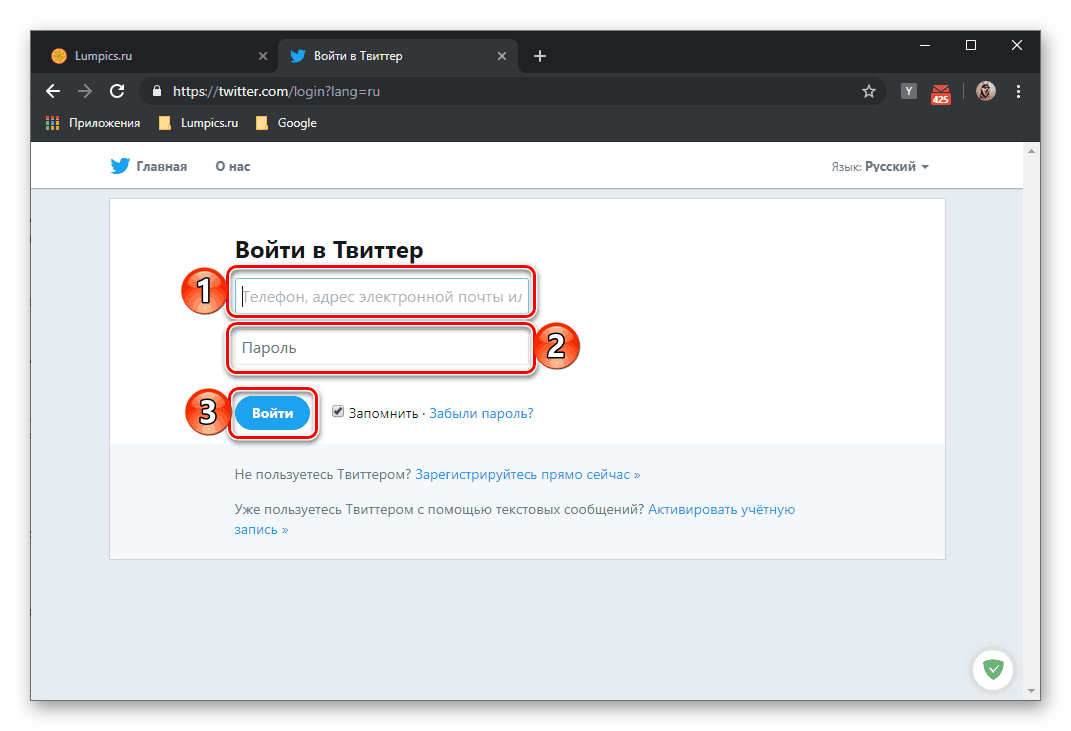Open the Y browser extension
1071x731 pixels.
908,91
